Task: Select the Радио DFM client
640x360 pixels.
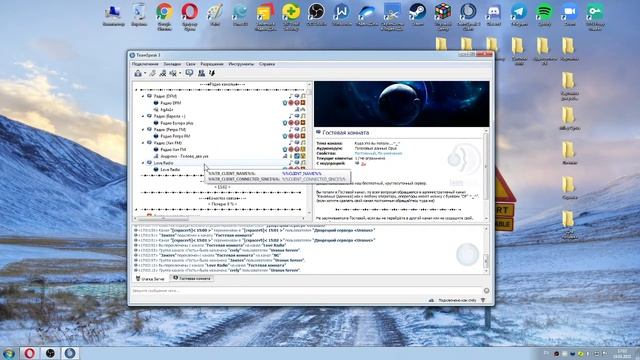Action: pyautogui.click(x=170, y=103)
